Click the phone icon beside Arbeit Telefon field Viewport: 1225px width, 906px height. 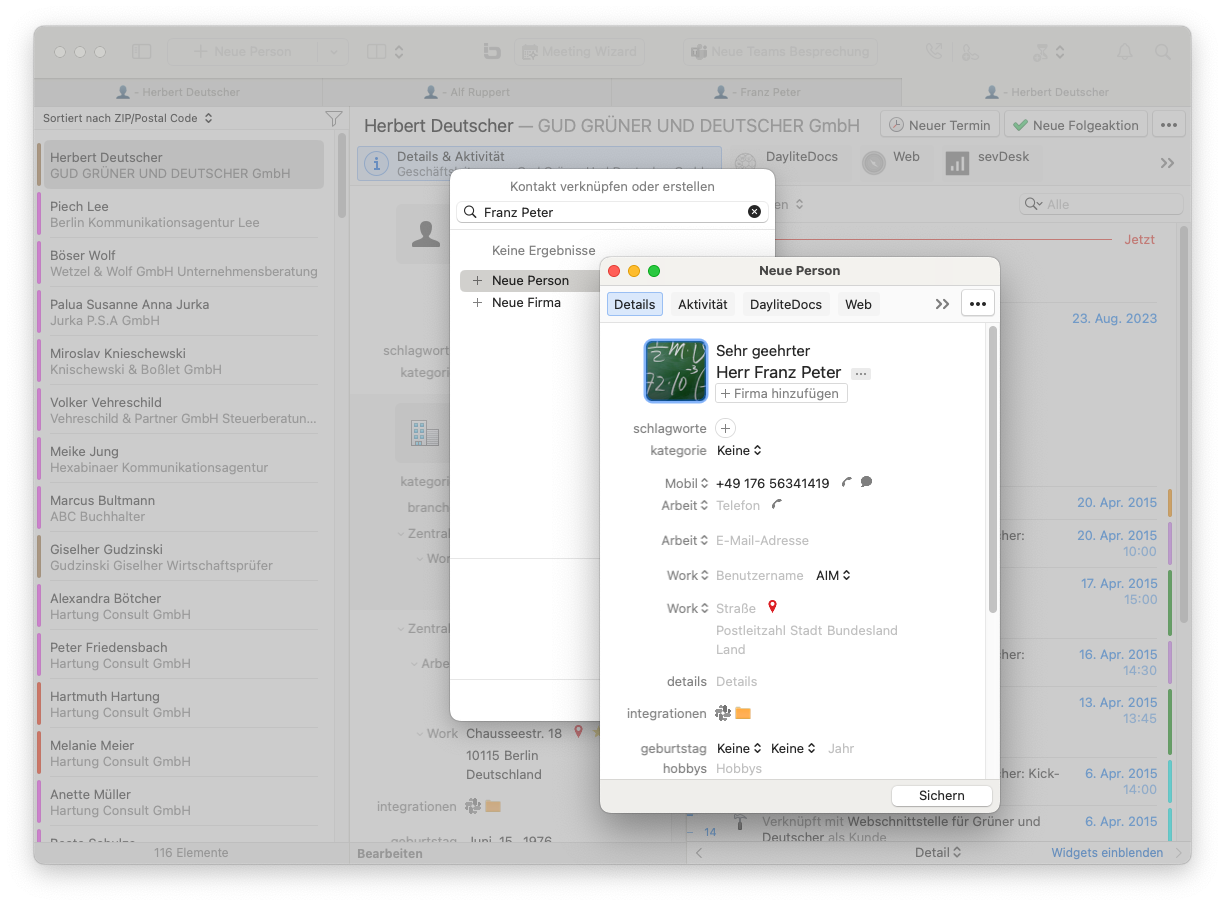(x=777, y=505)
